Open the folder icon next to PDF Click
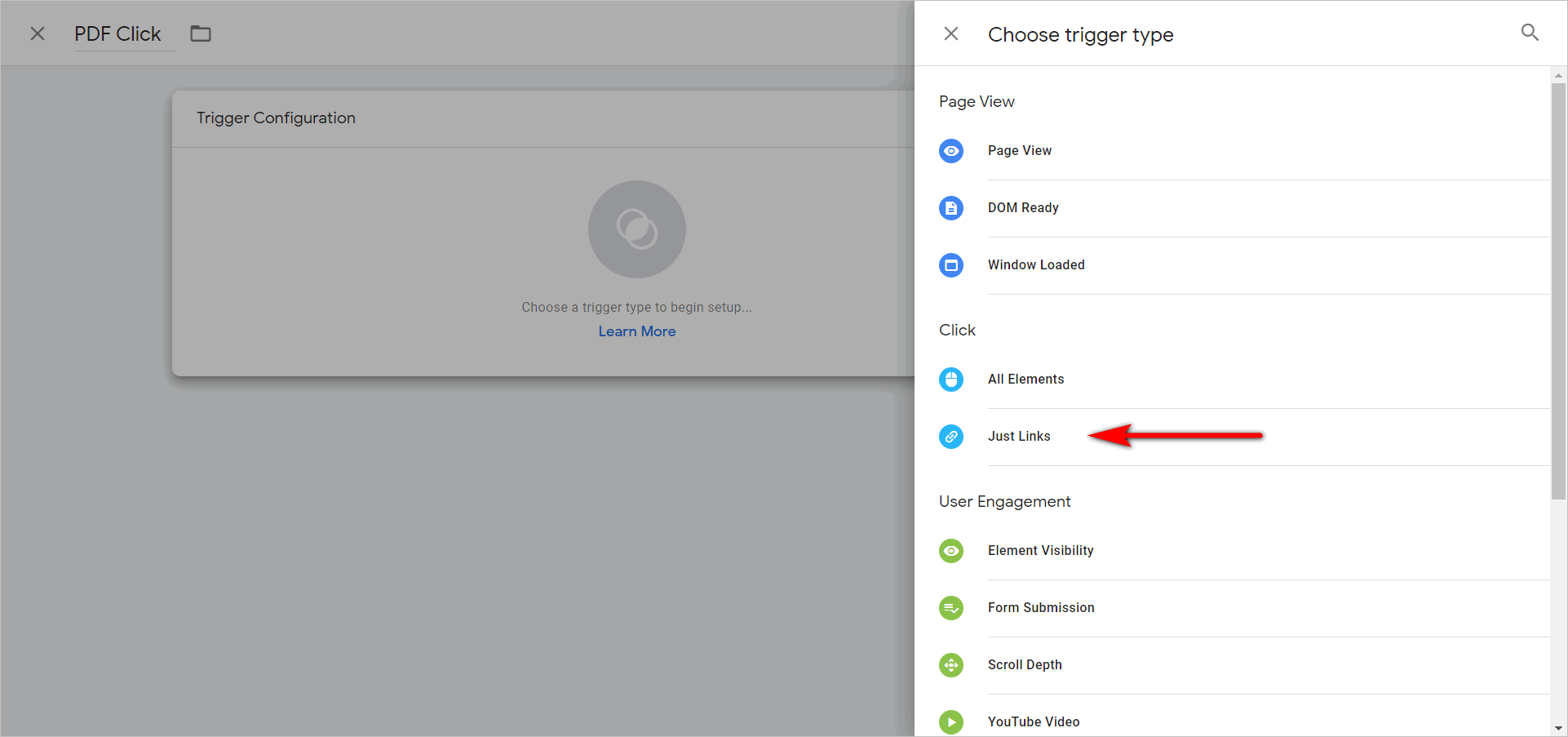This screenshot has height=737, width=1568. tap(201, 33)
